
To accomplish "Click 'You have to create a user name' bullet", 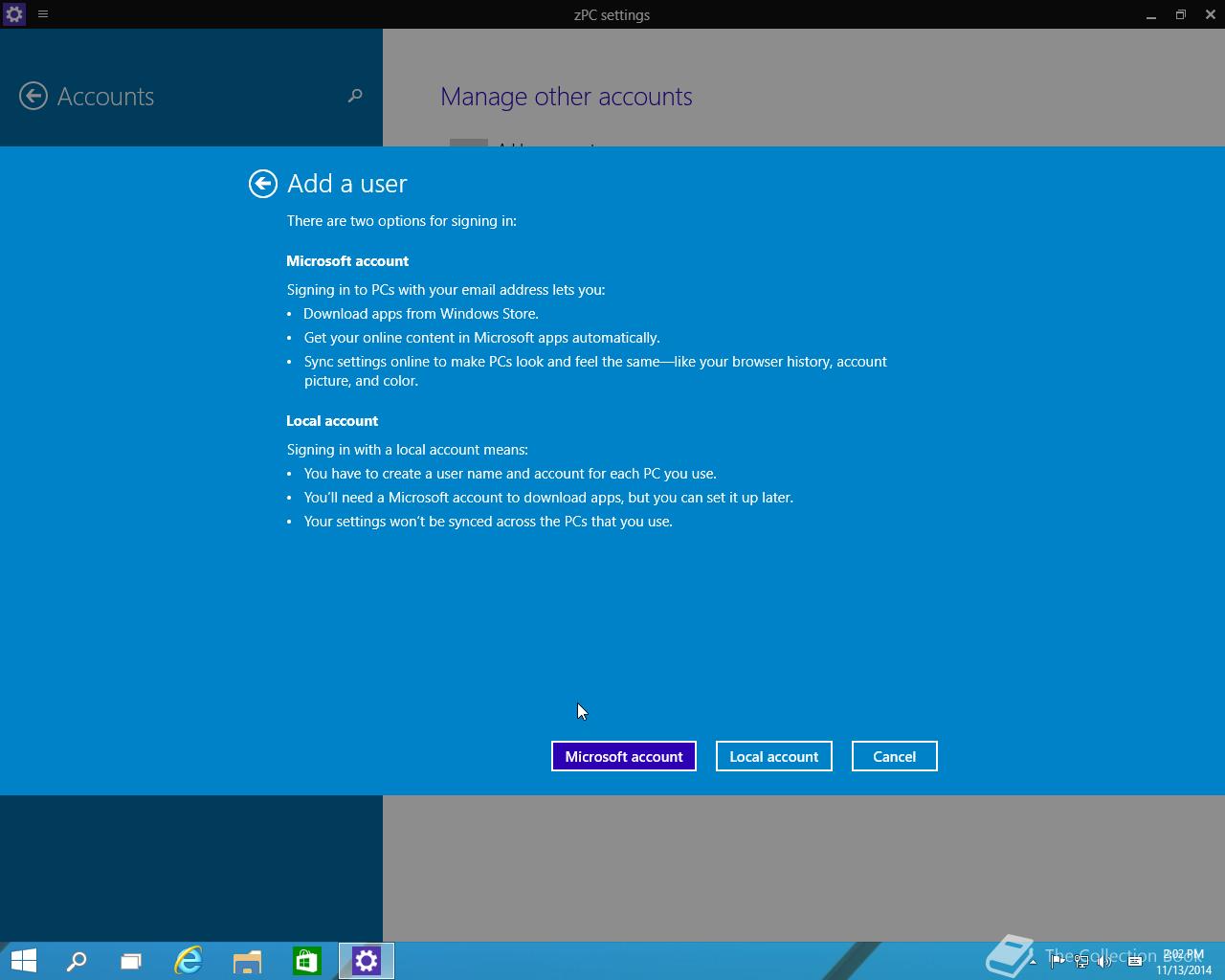I will [x=510, y=473].
